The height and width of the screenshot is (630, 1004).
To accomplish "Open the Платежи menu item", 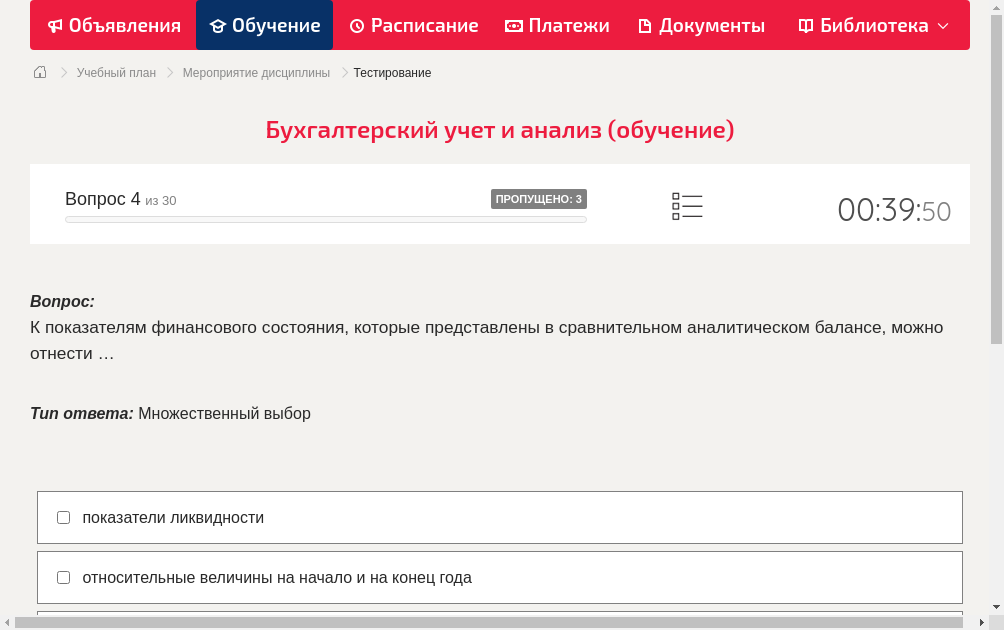I will click(557, 25).
